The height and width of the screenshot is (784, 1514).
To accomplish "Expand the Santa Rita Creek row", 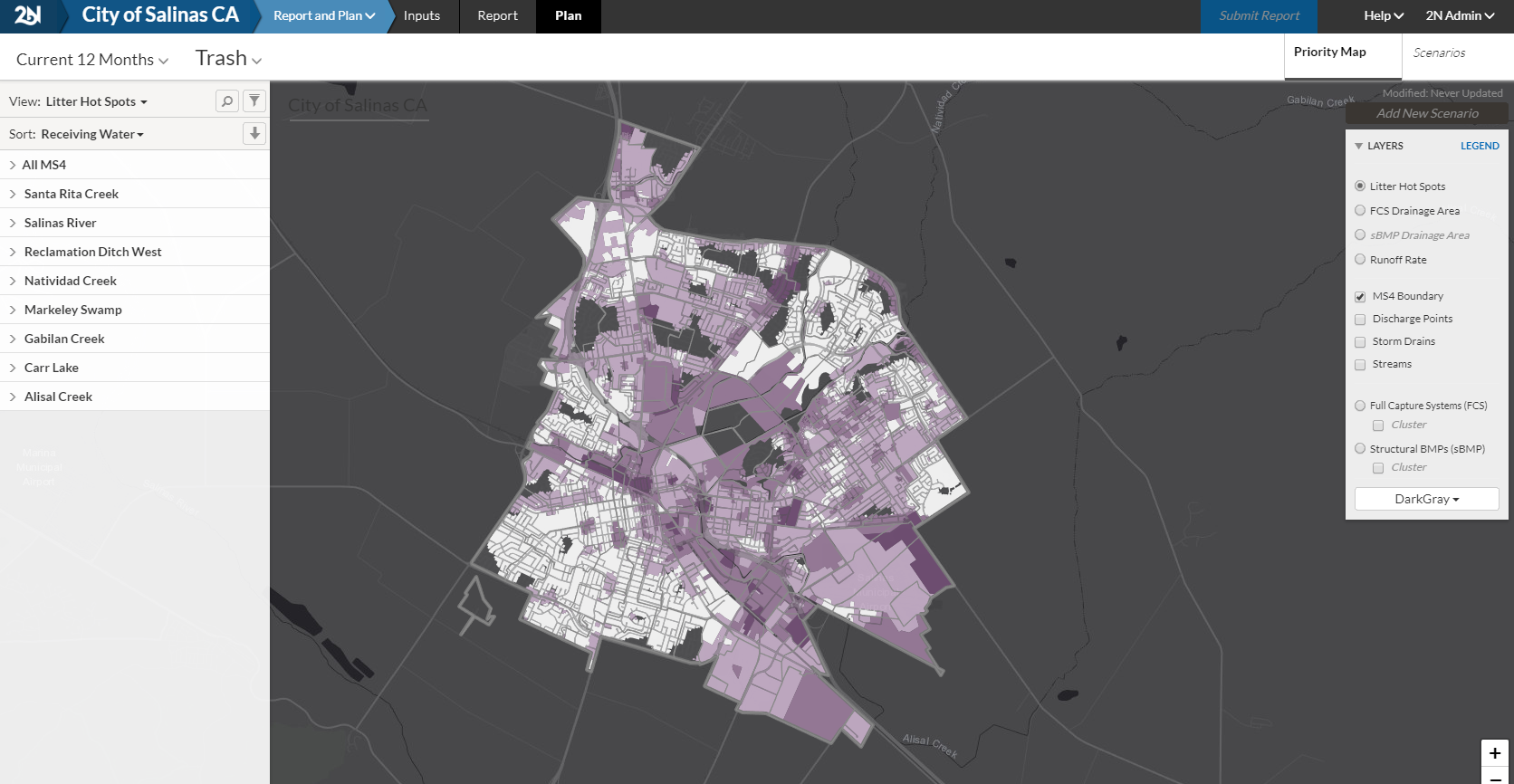I will [13, 194].
